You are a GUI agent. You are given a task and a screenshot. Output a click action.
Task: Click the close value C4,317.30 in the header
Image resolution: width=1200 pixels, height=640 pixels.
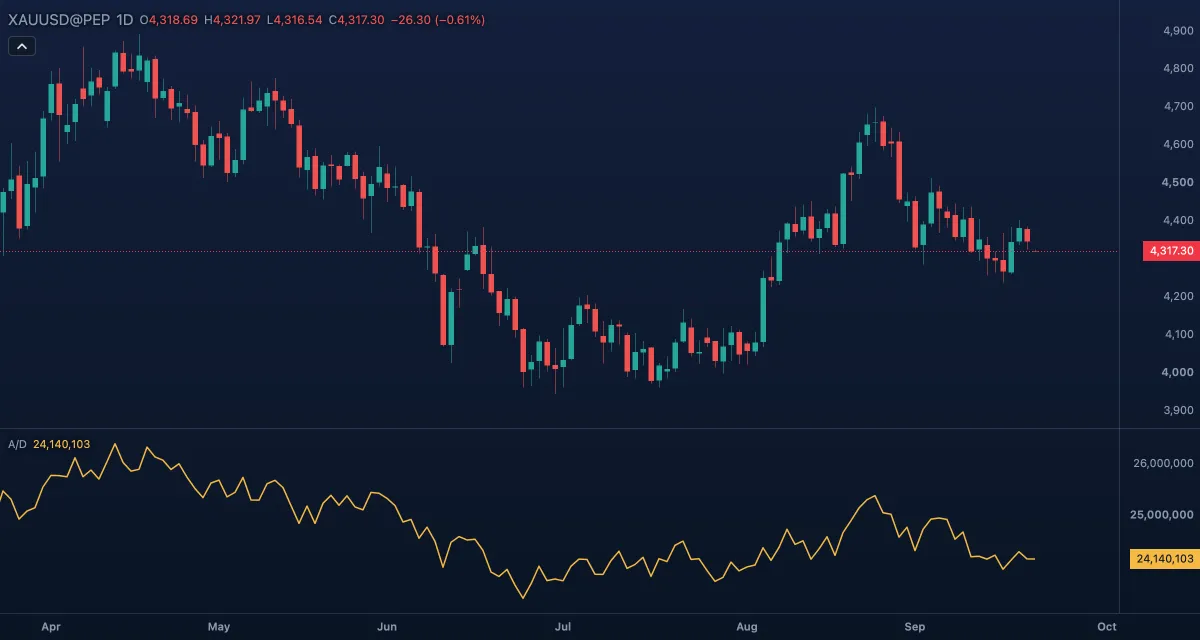point(355,19)
